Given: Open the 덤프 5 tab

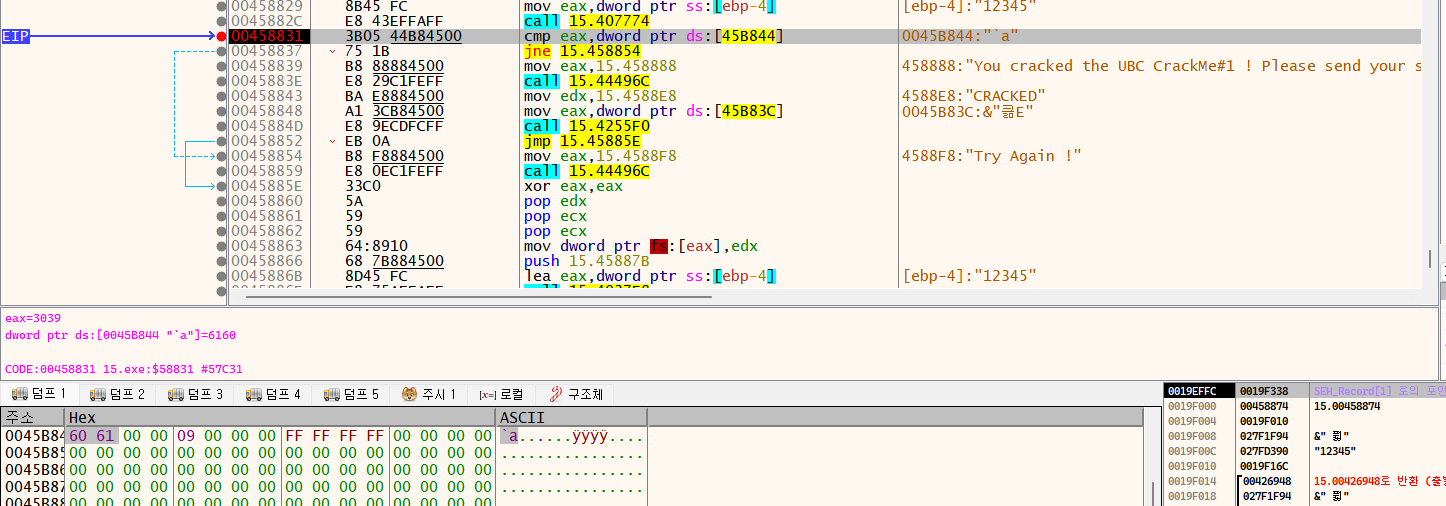Looking at the screenshot, I should point(352,394).
